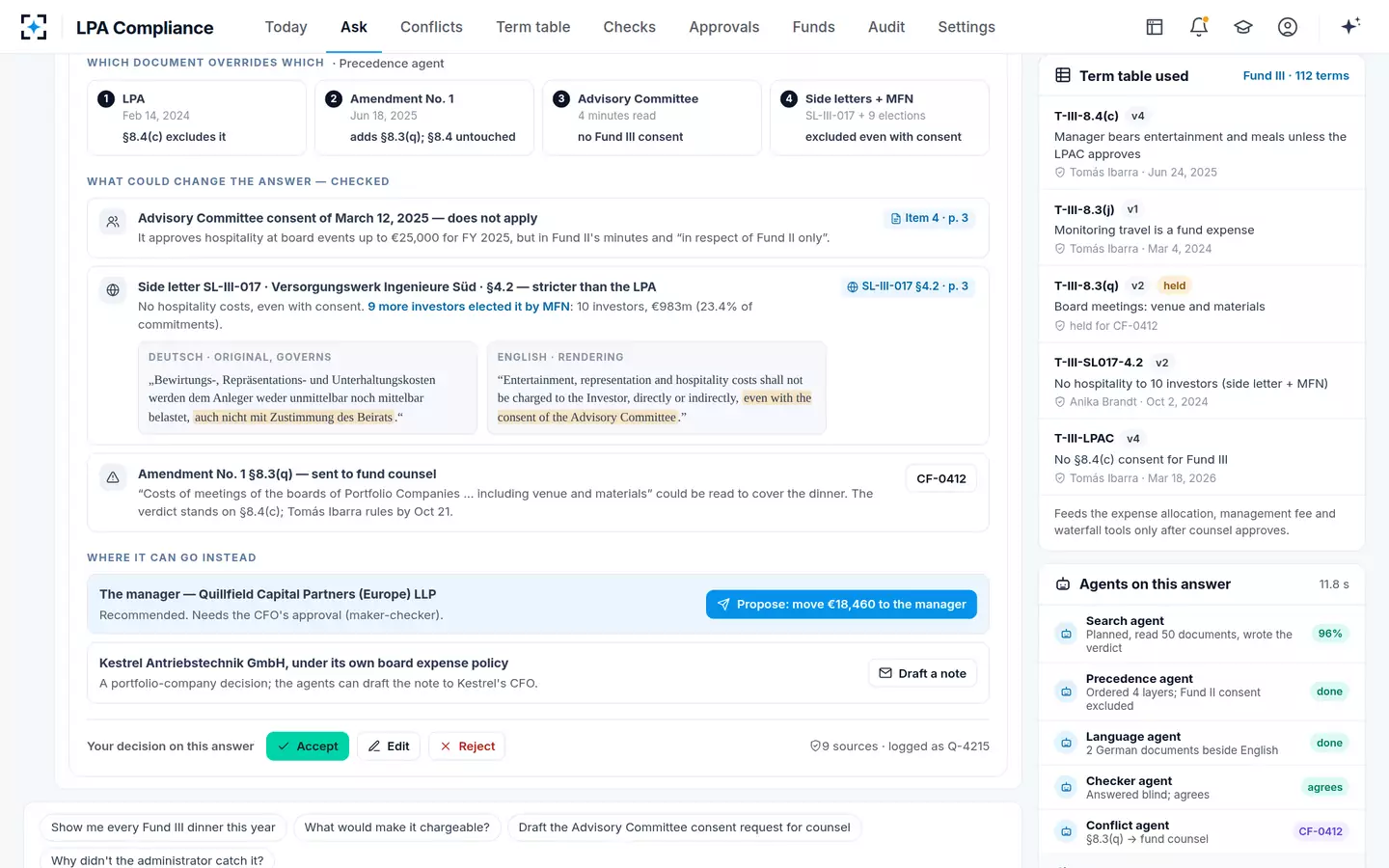Open the user profile icon
The width and height of the screenshot is (1389, 868).
(1288, 27)
